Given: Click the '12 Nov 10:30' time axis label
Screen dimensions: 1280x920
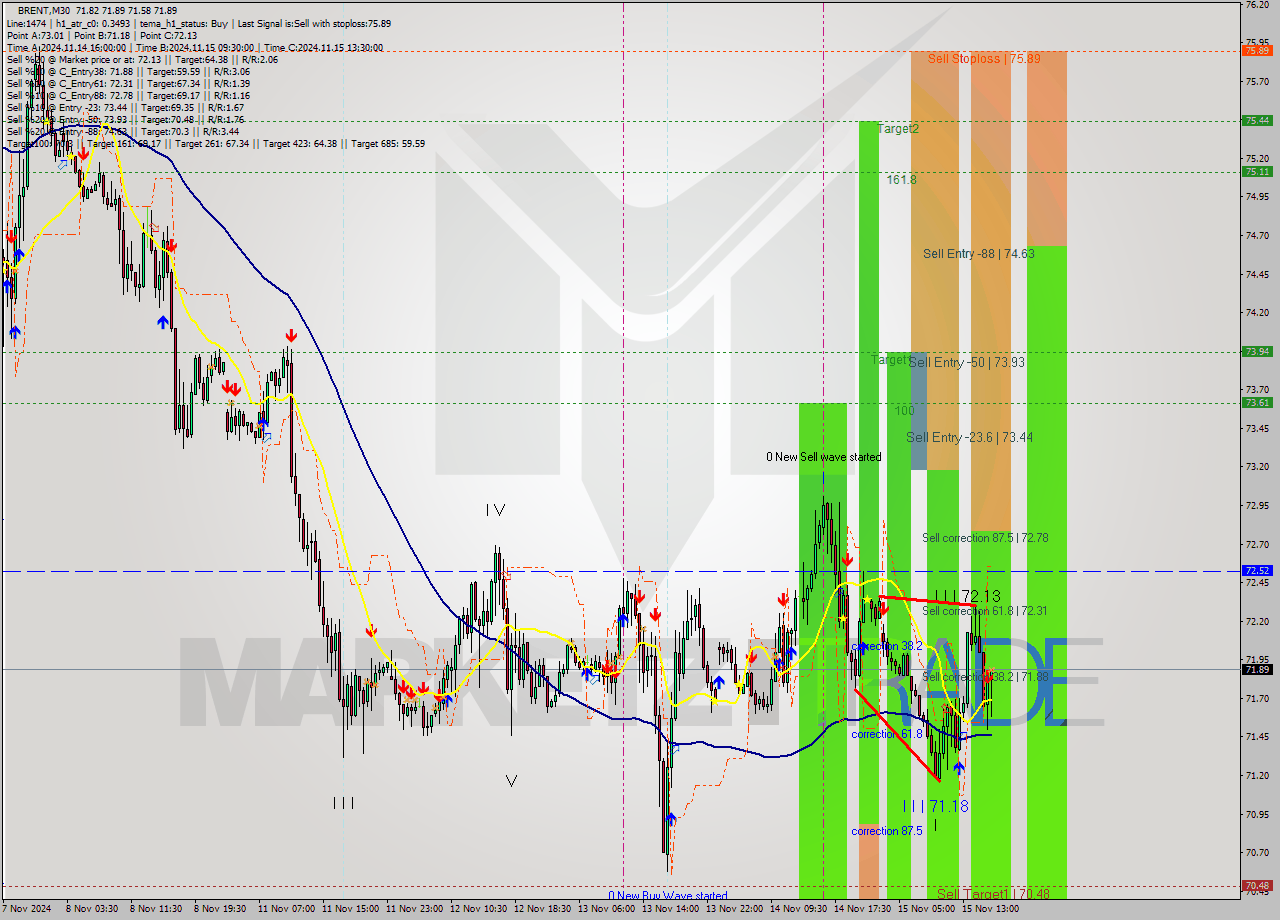Looking at the screenshot, I should pyautogui.click(x=476, y=909).
